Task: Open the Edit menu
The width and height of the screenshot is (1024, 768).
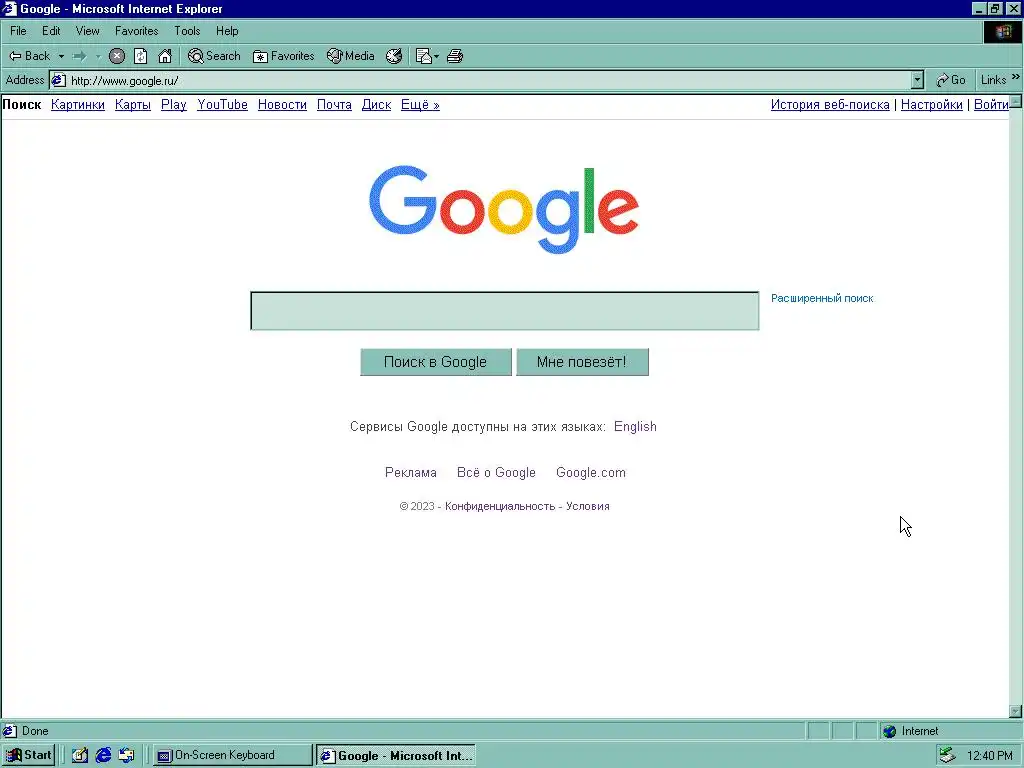Action: pos(51,31)
